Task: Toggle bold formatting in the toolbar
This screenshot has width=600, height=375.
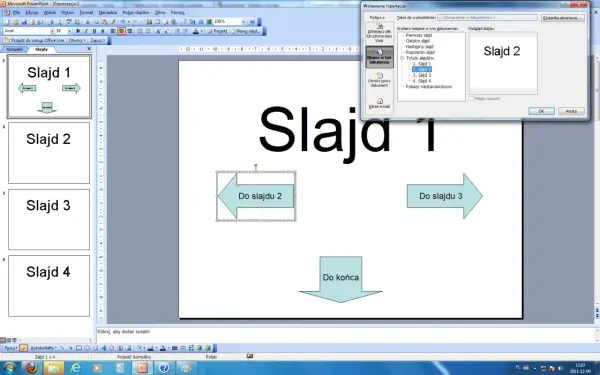Action: (78, 31)
